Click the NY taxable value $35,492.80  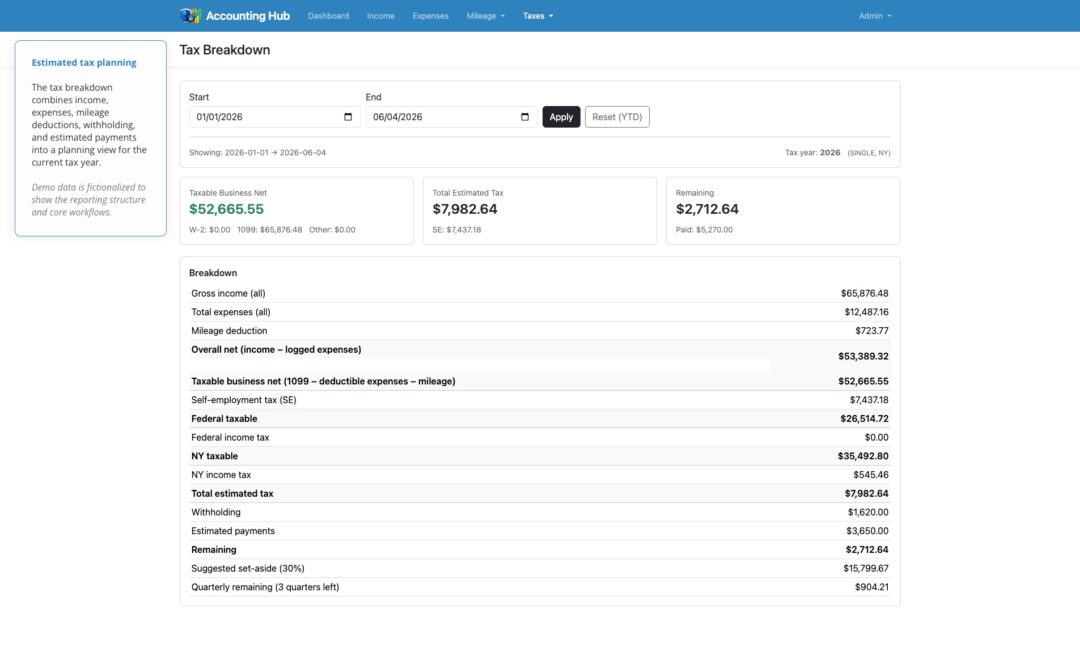863,456
